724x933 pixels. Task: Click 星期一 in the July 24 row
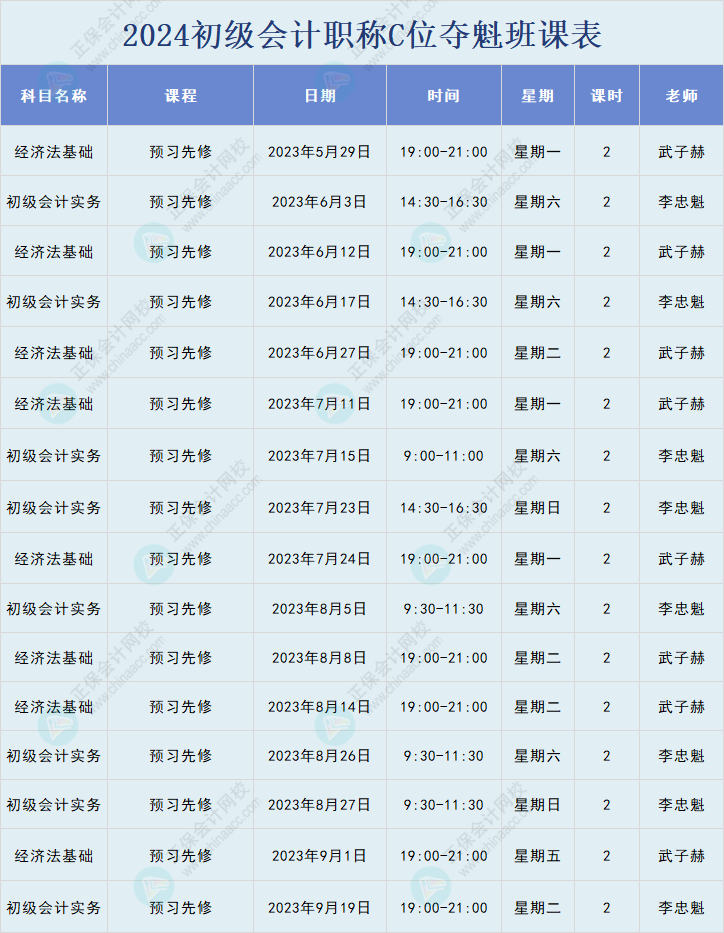click(537, 559)
